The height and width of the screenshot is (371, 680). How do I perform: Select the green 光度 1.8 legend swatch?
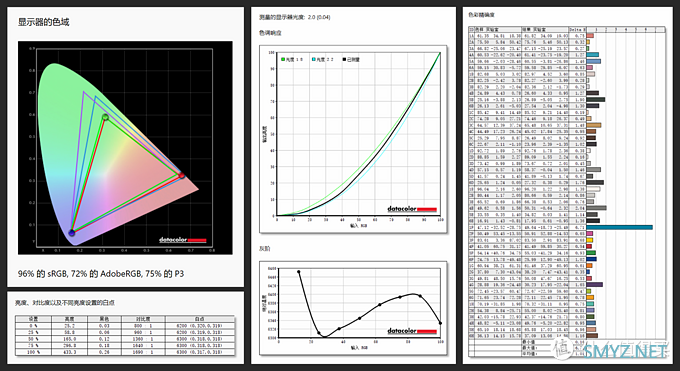pos(283,59)
